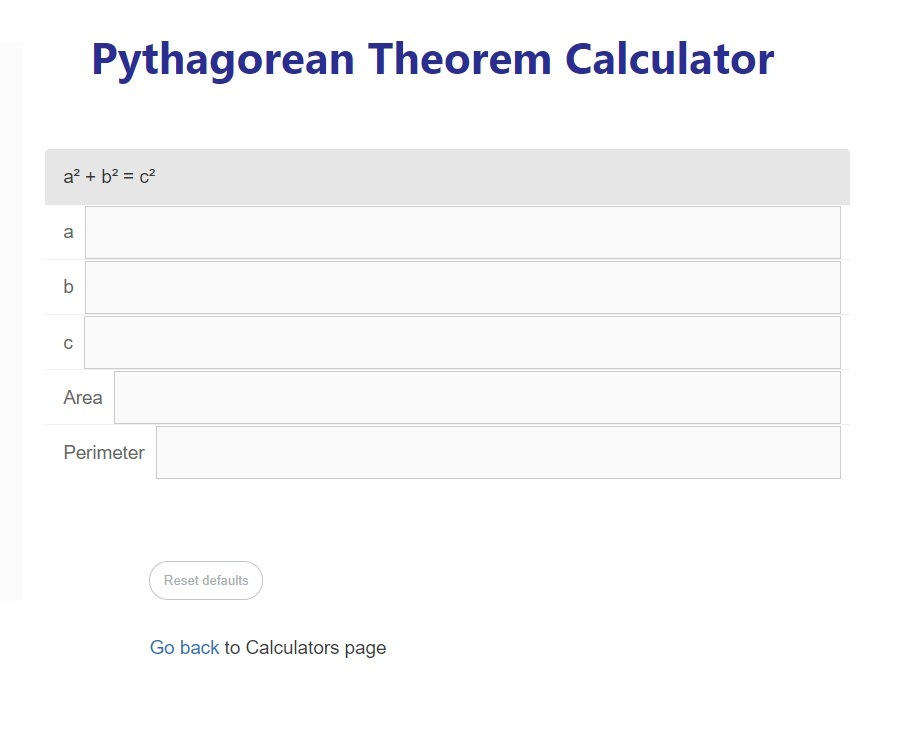Click the c field label
The height and width of the screenshot is (732, 923).
tap(68, 343)
